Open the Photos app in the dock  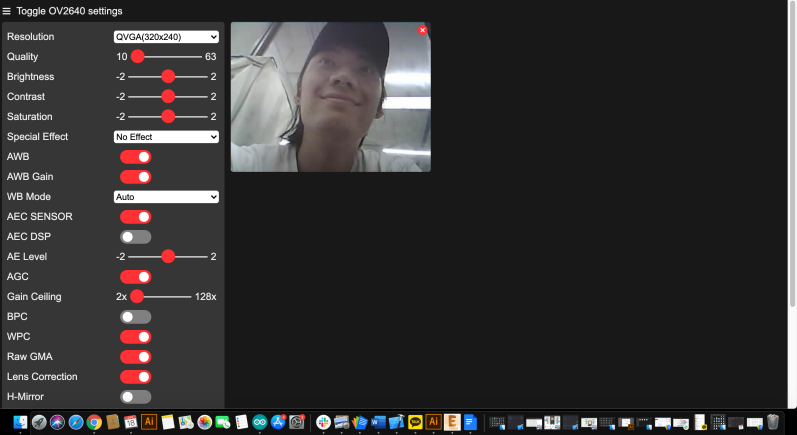[204, 422]
